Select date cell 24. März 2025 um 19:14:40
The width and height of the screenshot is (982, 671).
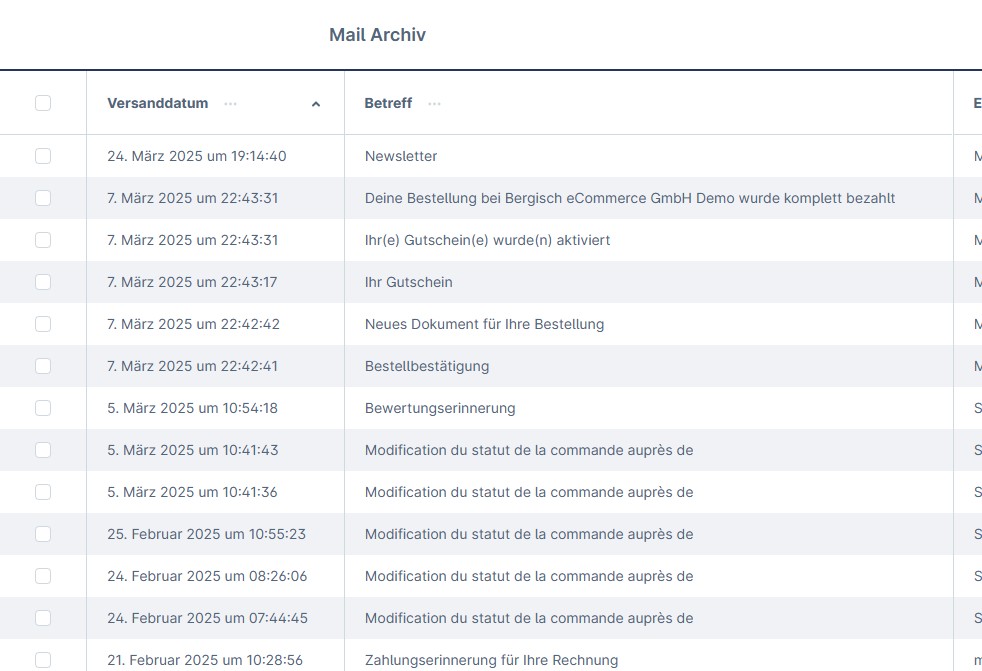pos(196,156)
